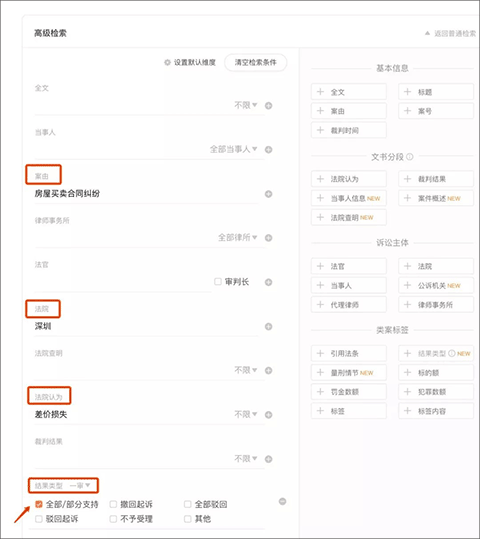Uncheck the 全部/部分支持 checkbox
Image resolution: width=480 pixels, height=539 pixels.
point(39,504)
